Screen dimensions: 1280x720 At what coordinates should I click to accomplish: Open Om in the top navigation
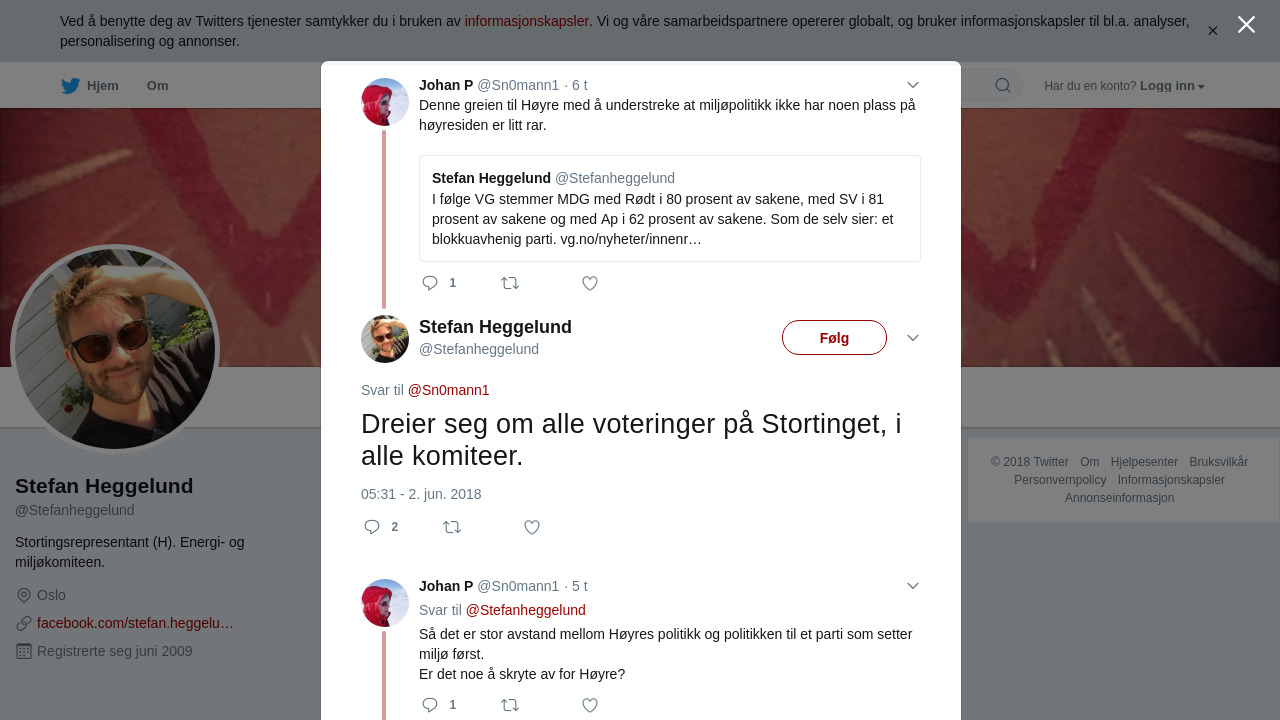tap(157, 86)
